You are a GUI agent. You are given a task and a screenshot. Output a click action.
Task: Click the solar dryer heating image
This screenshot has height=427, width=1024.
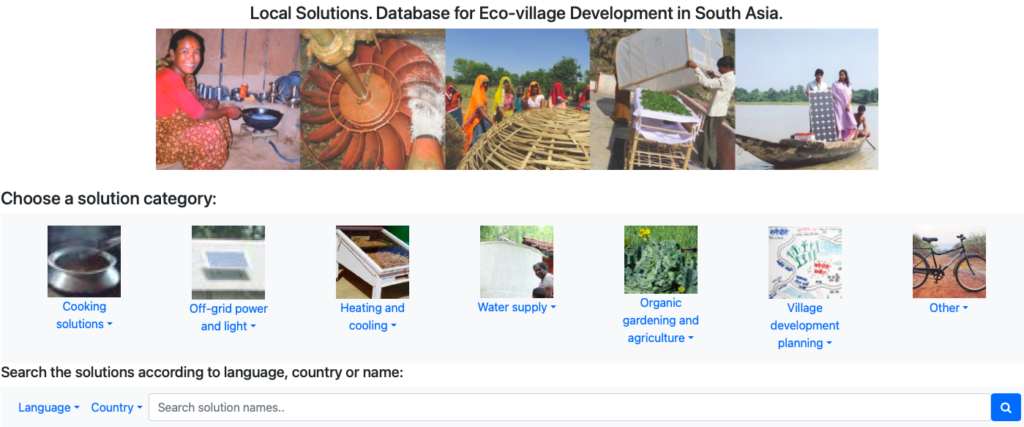pyautogui.click(x=372, y=262)
